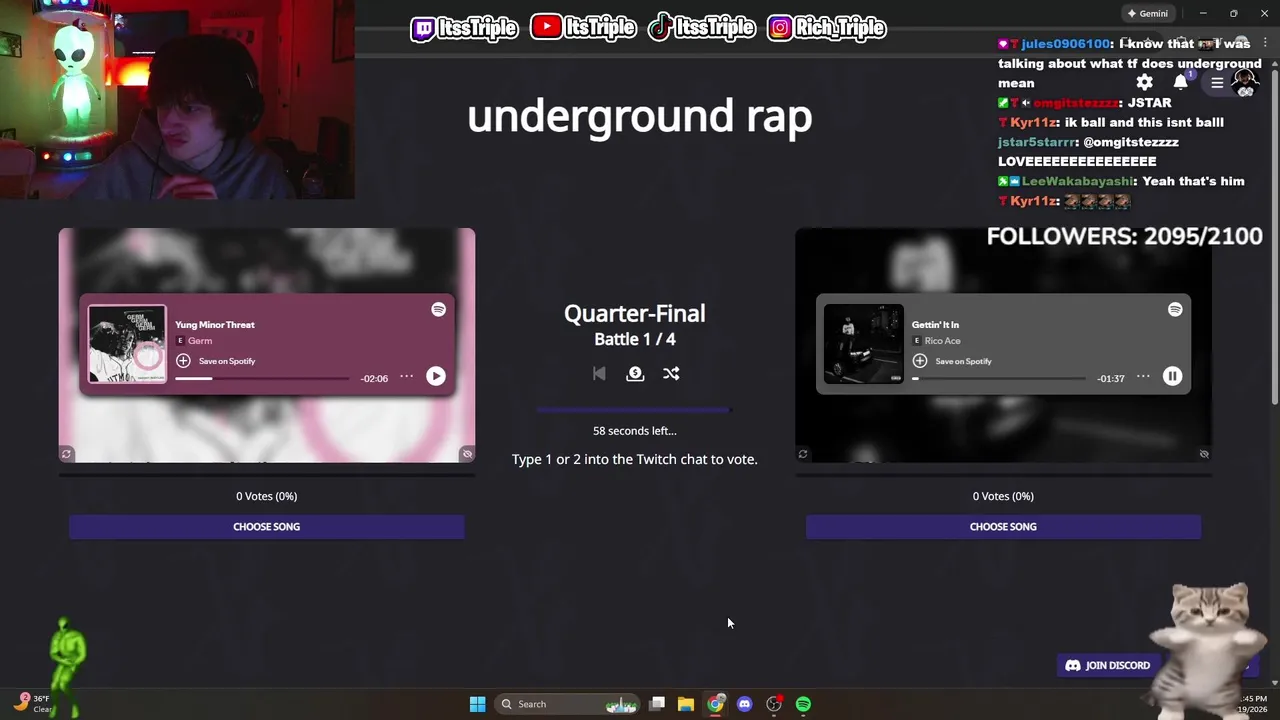Screen dimensions: 1280x720
Task: Join the Discord server
Action: pyautogui.click(x=1108, y=665)
